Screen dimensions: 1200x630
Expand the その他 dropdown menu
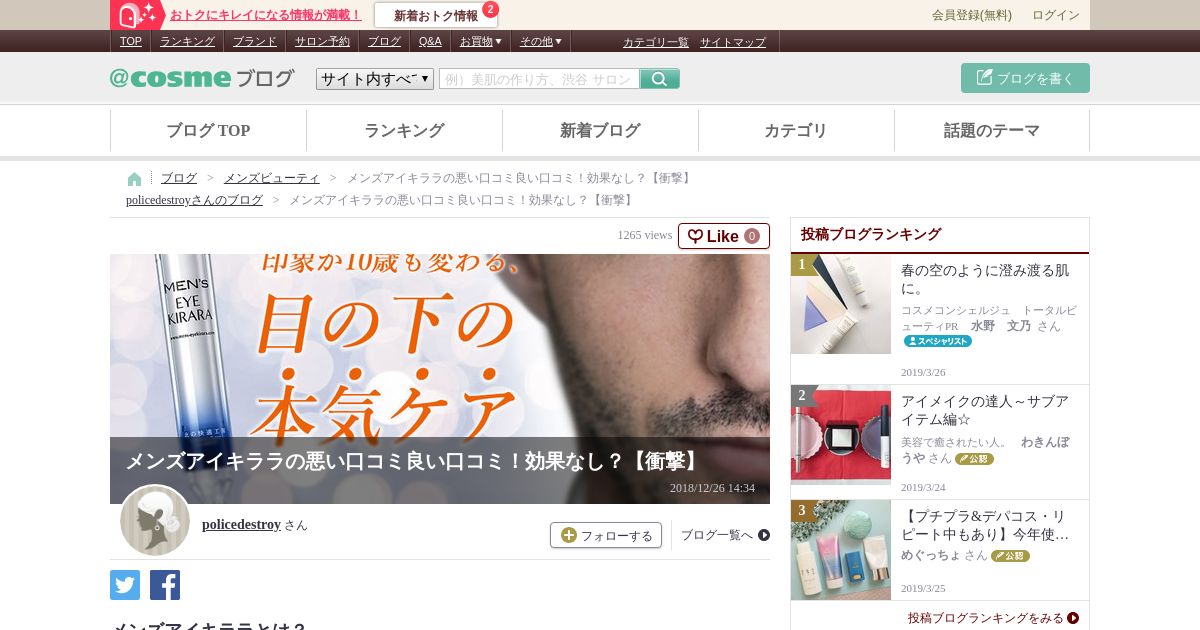tap(541, 41)
